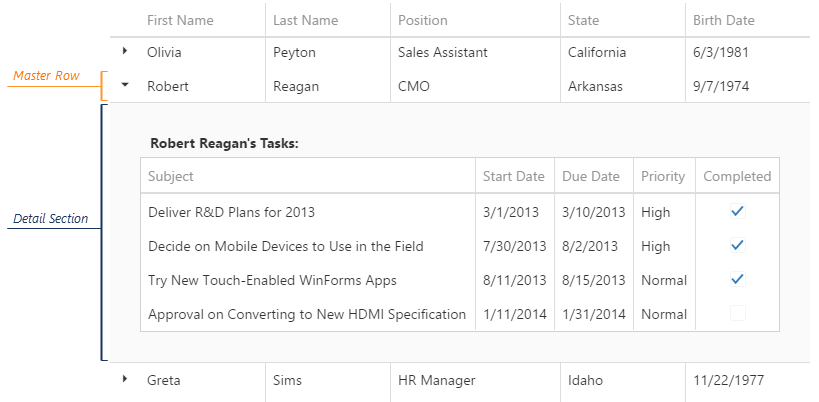Collapse Robert Reagan's detail section

125,85
